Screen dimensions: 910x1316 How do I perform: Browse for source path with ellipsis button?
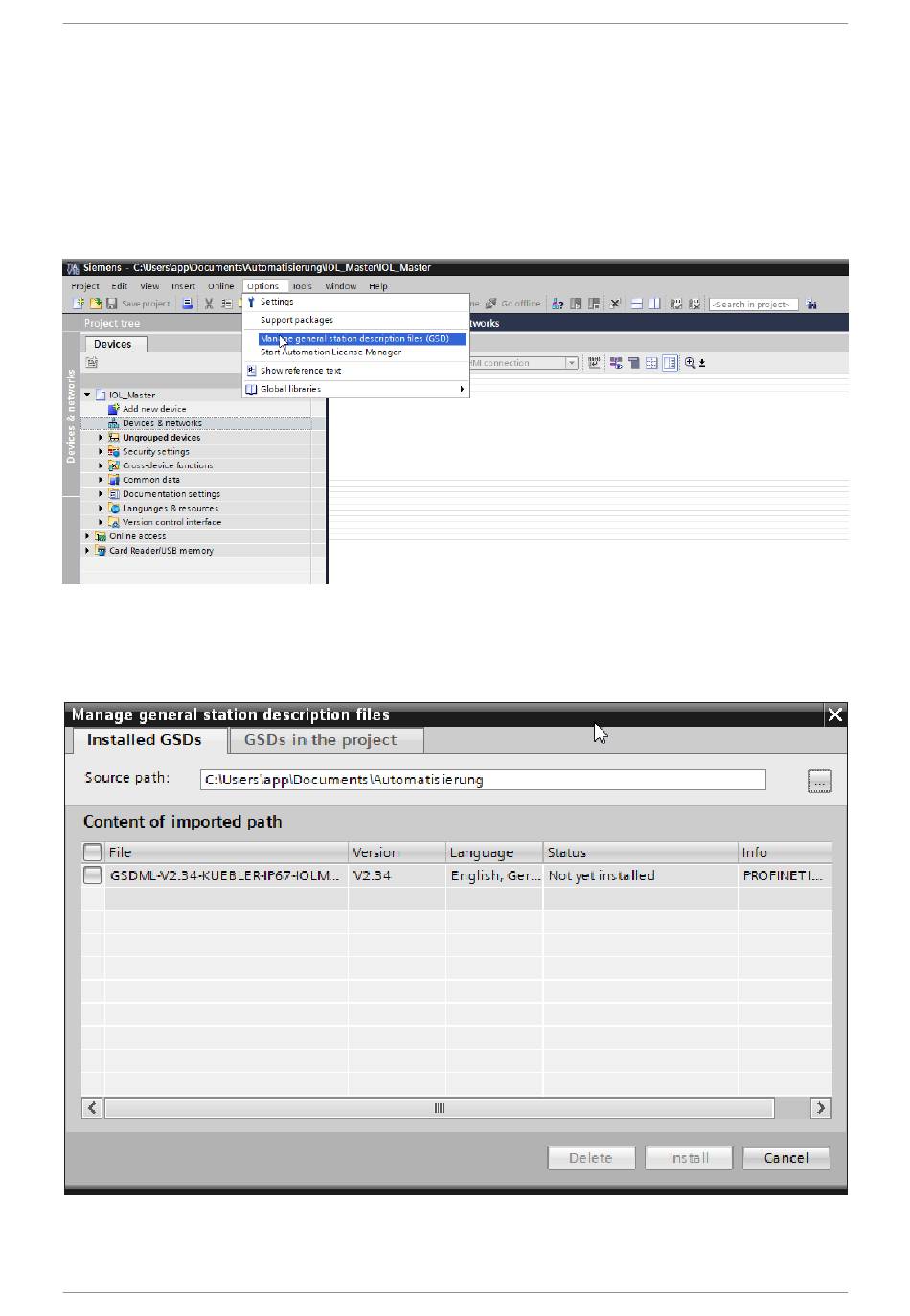click(820, 781)
